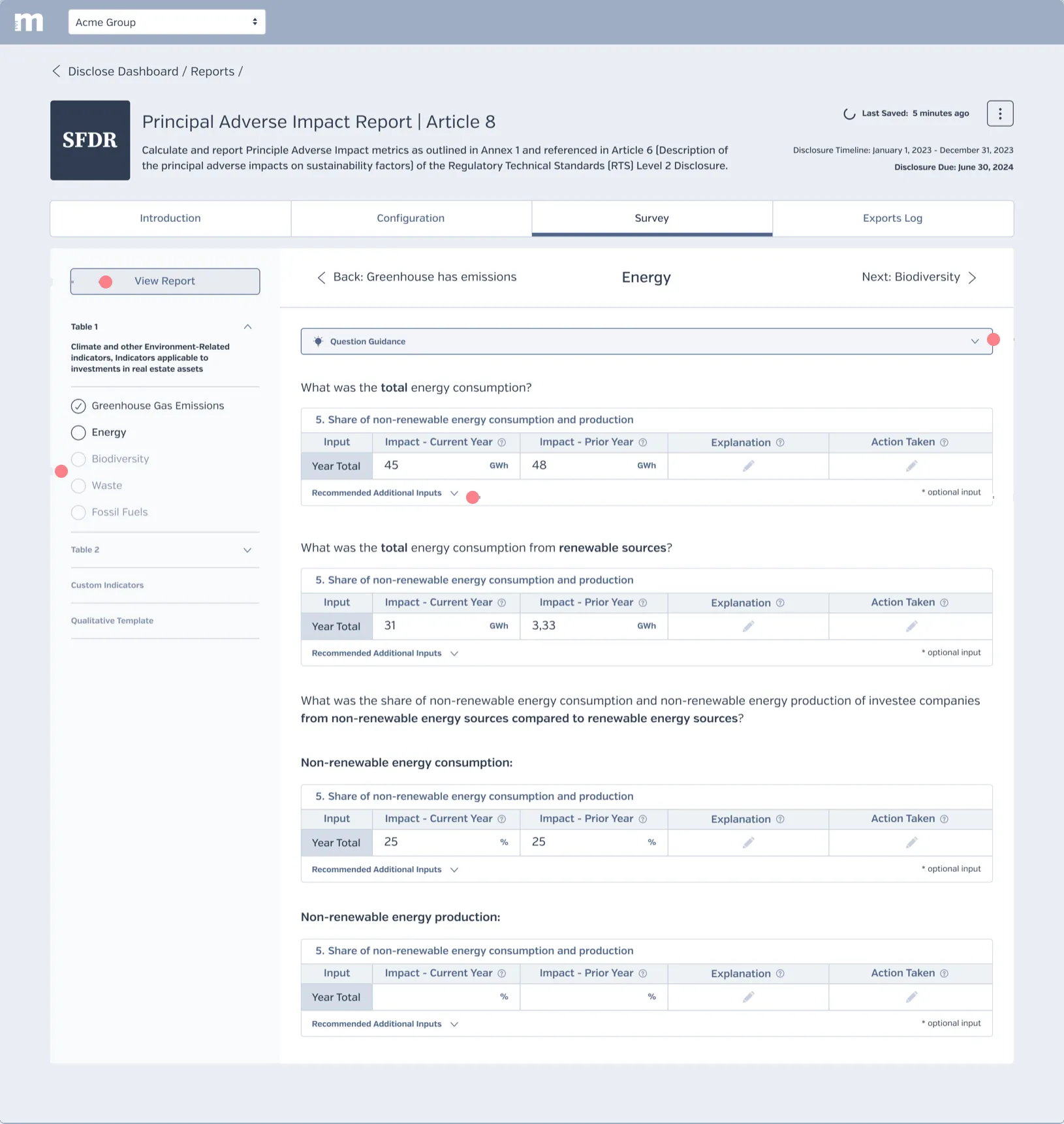Show help icon next to Action Taken in first table

(944, 443)
